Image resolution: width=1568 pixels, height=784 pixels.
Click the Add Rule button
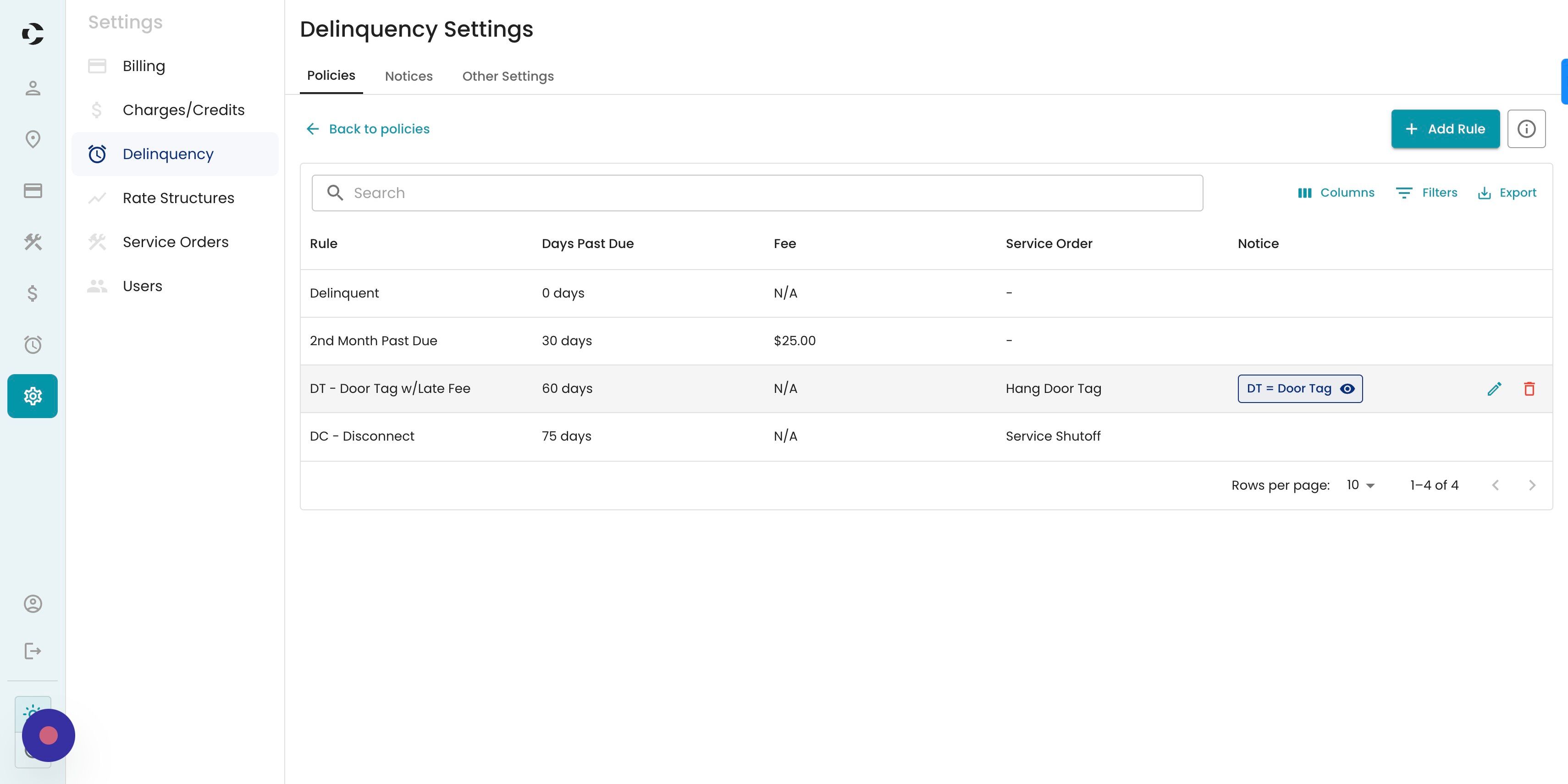(1445, 129)
